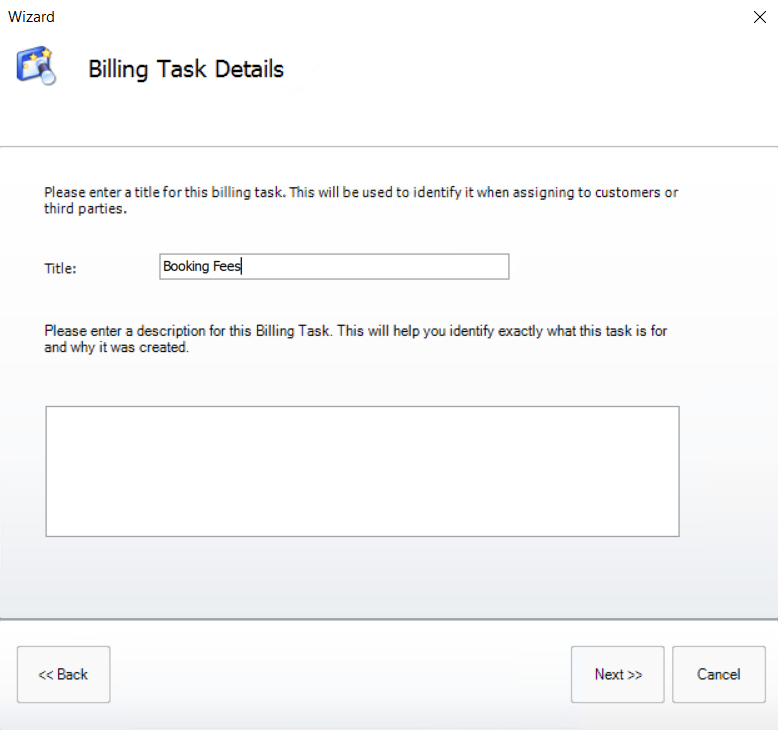This screenshot has width=778, height=730.
Task: Click inside the empty description text box
Action: (362, 471)
